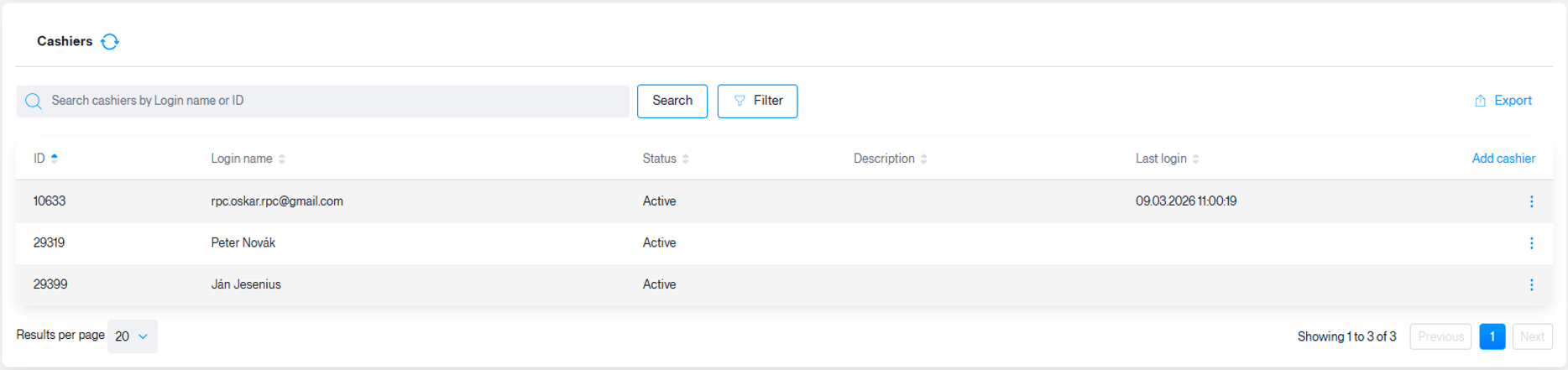Expand Results per page dropdown

133,336
